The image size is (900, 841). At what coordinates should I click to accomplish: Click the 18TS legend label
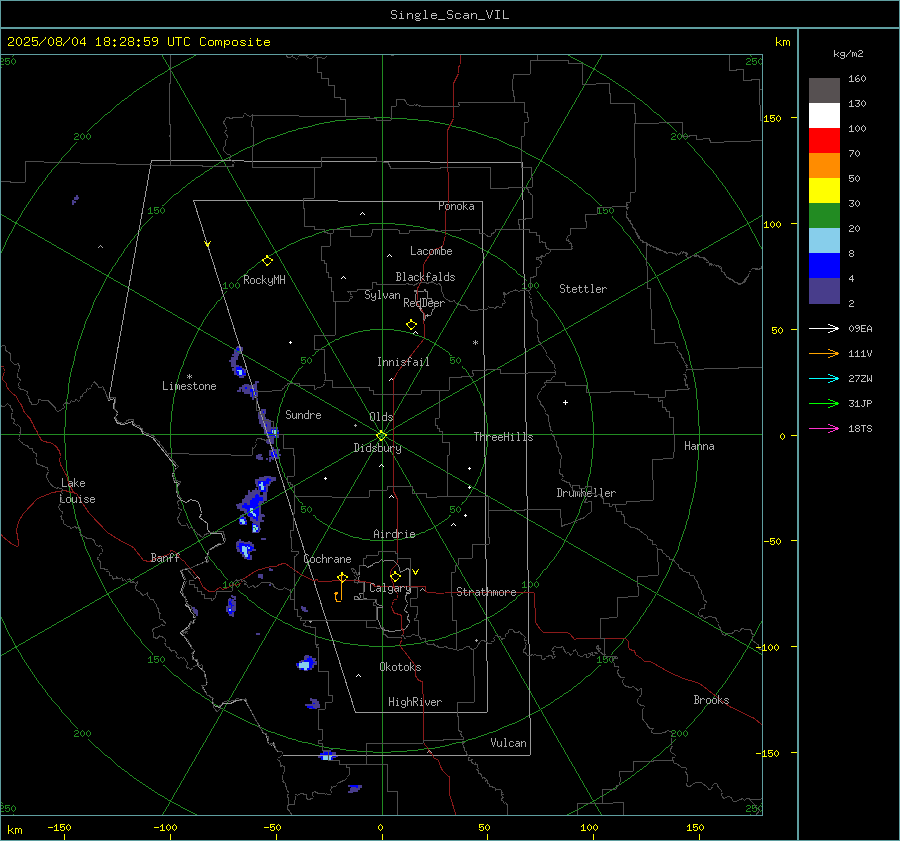point(860,429)
